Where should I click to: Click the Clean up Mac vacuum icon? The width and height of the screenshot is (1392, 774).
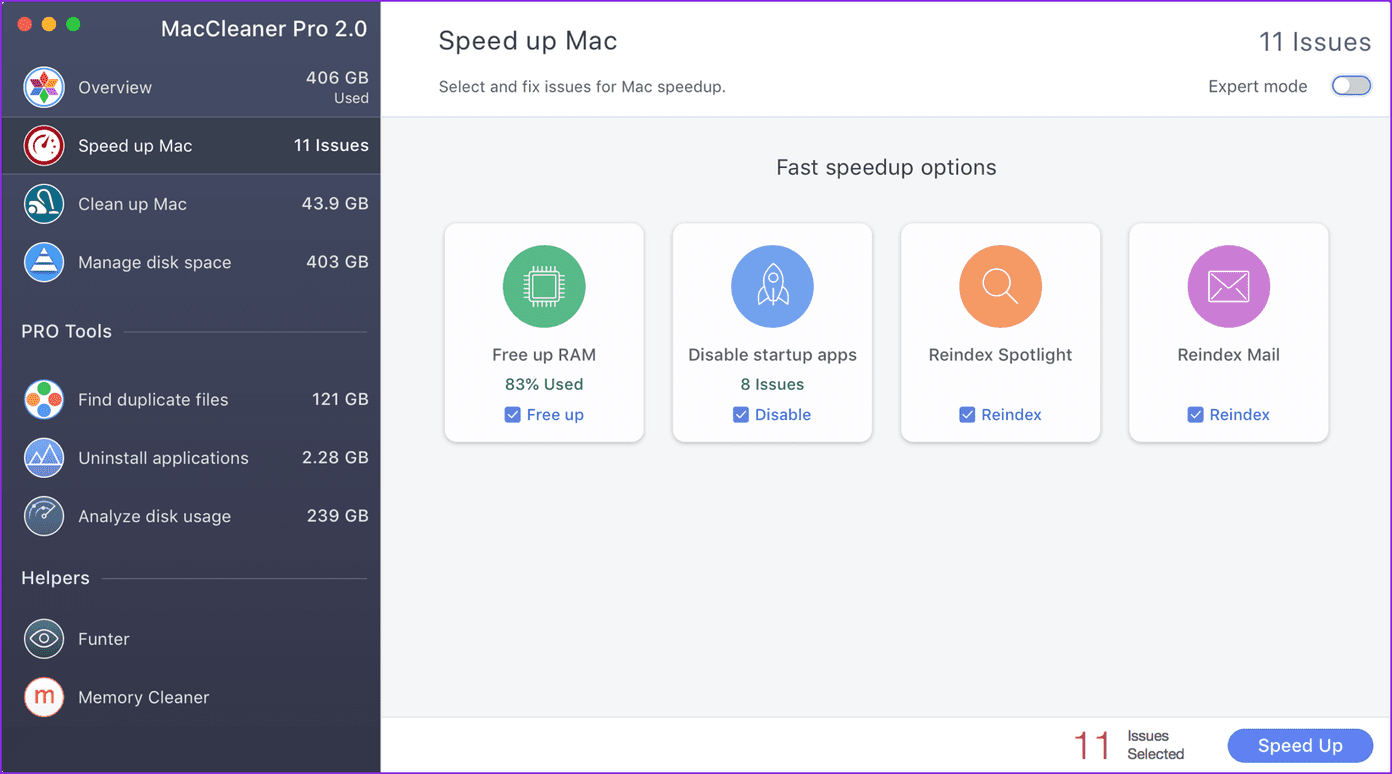point(44,204)
